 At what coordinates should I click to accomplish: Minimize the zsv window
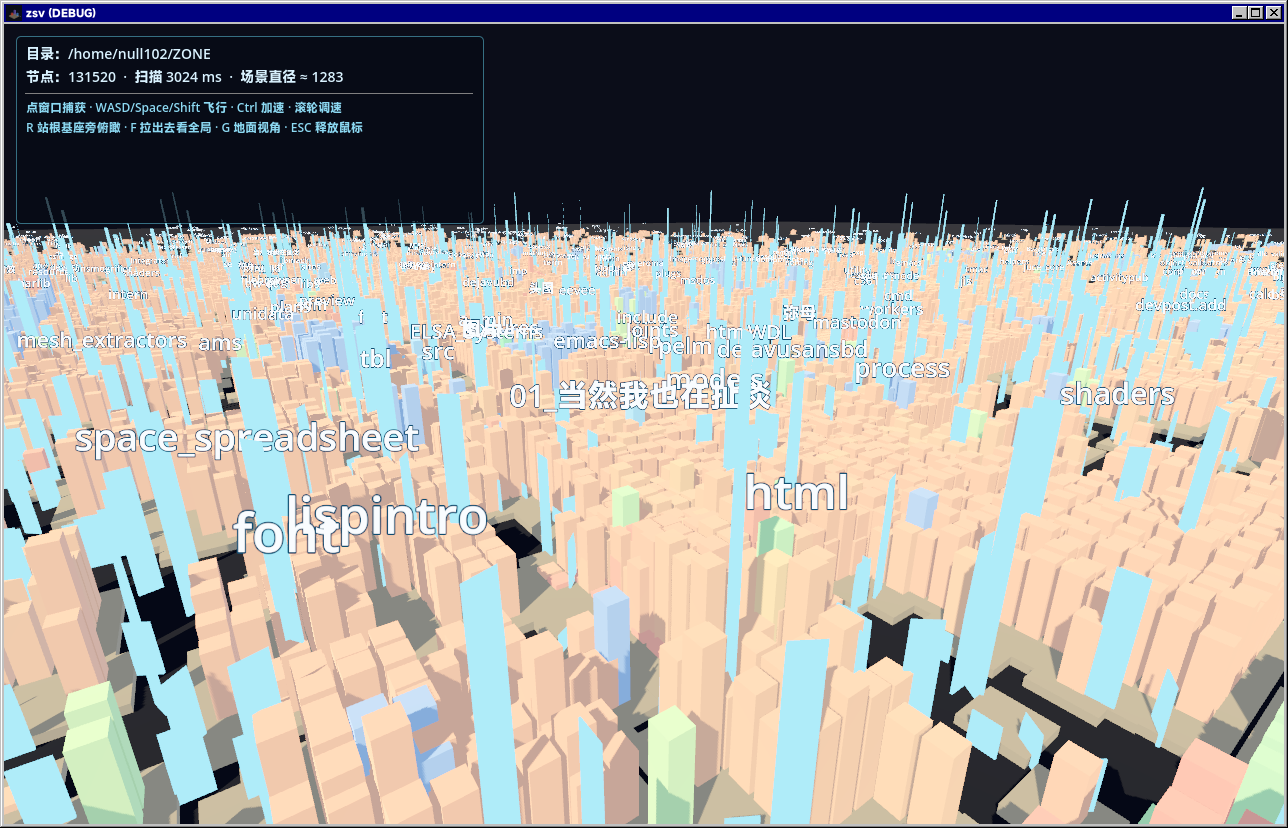click(1240, 13)
